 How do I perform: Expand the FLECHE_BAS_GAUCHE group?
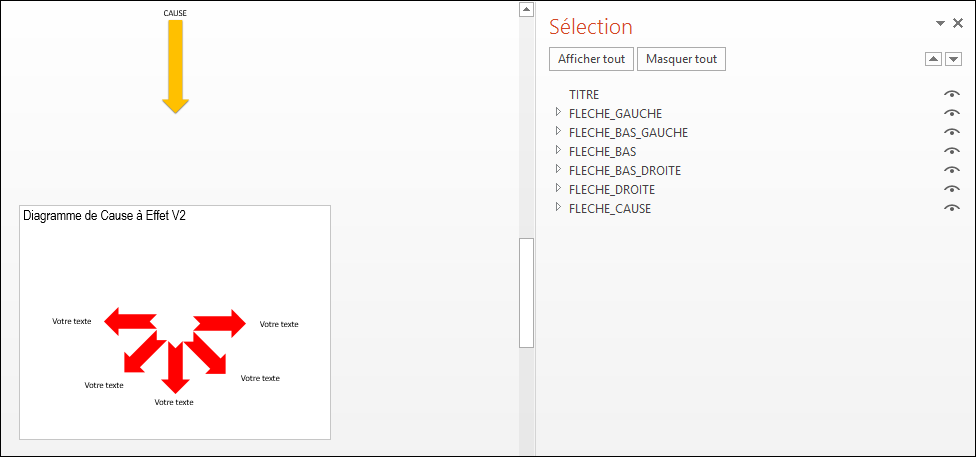click(x=558, y=131)
